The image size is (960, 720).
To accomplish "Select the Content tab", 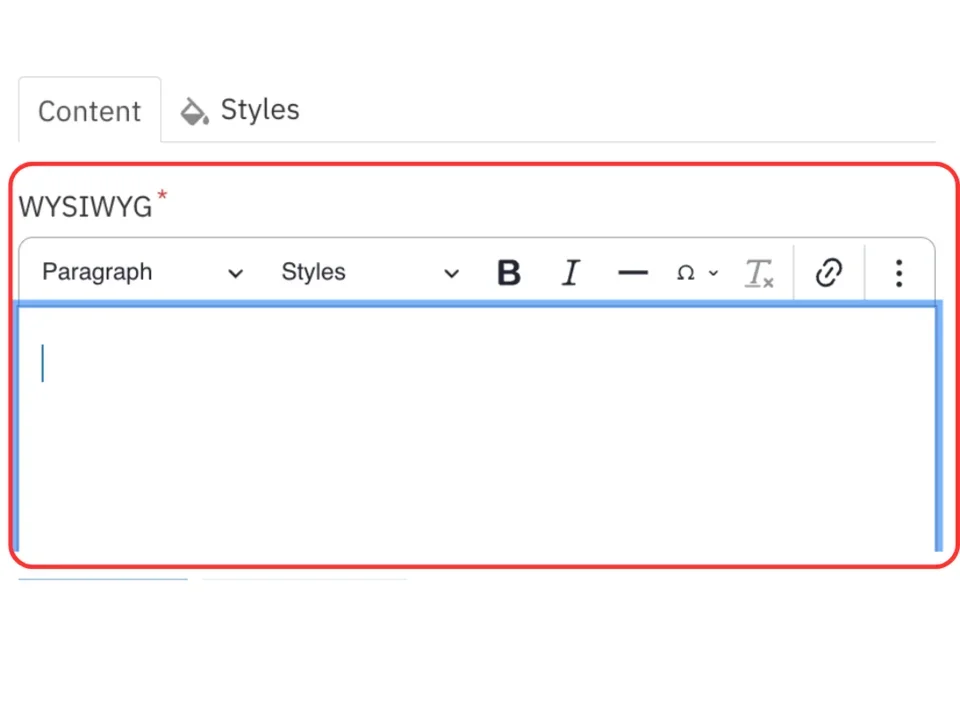I will [x=89, y=111].
